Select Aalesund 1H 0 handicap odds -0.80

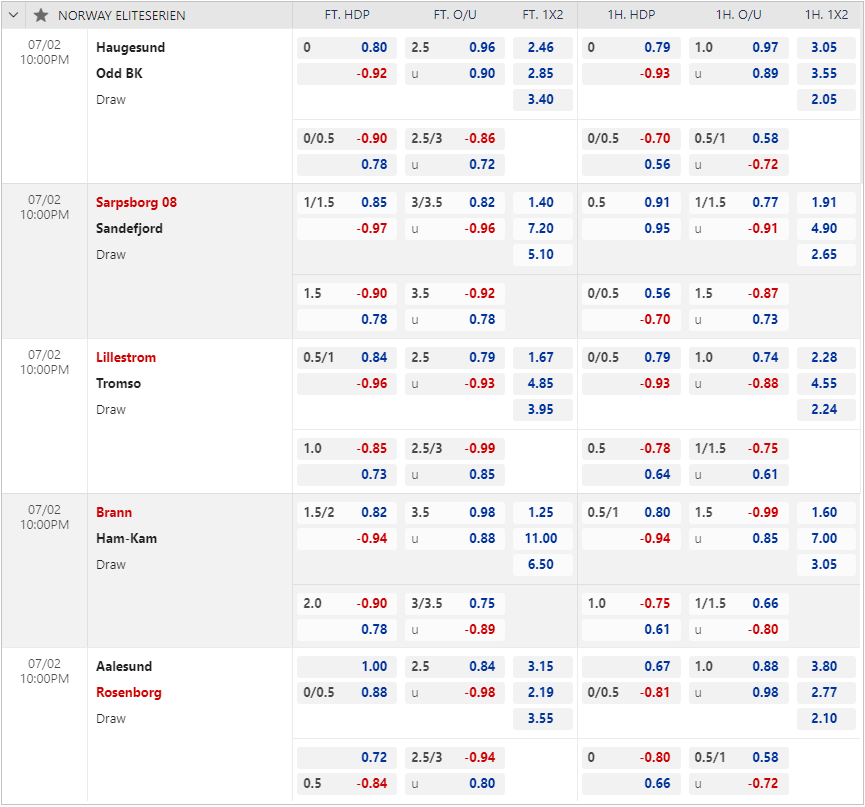pyautogui.click(x=631, y=758)
